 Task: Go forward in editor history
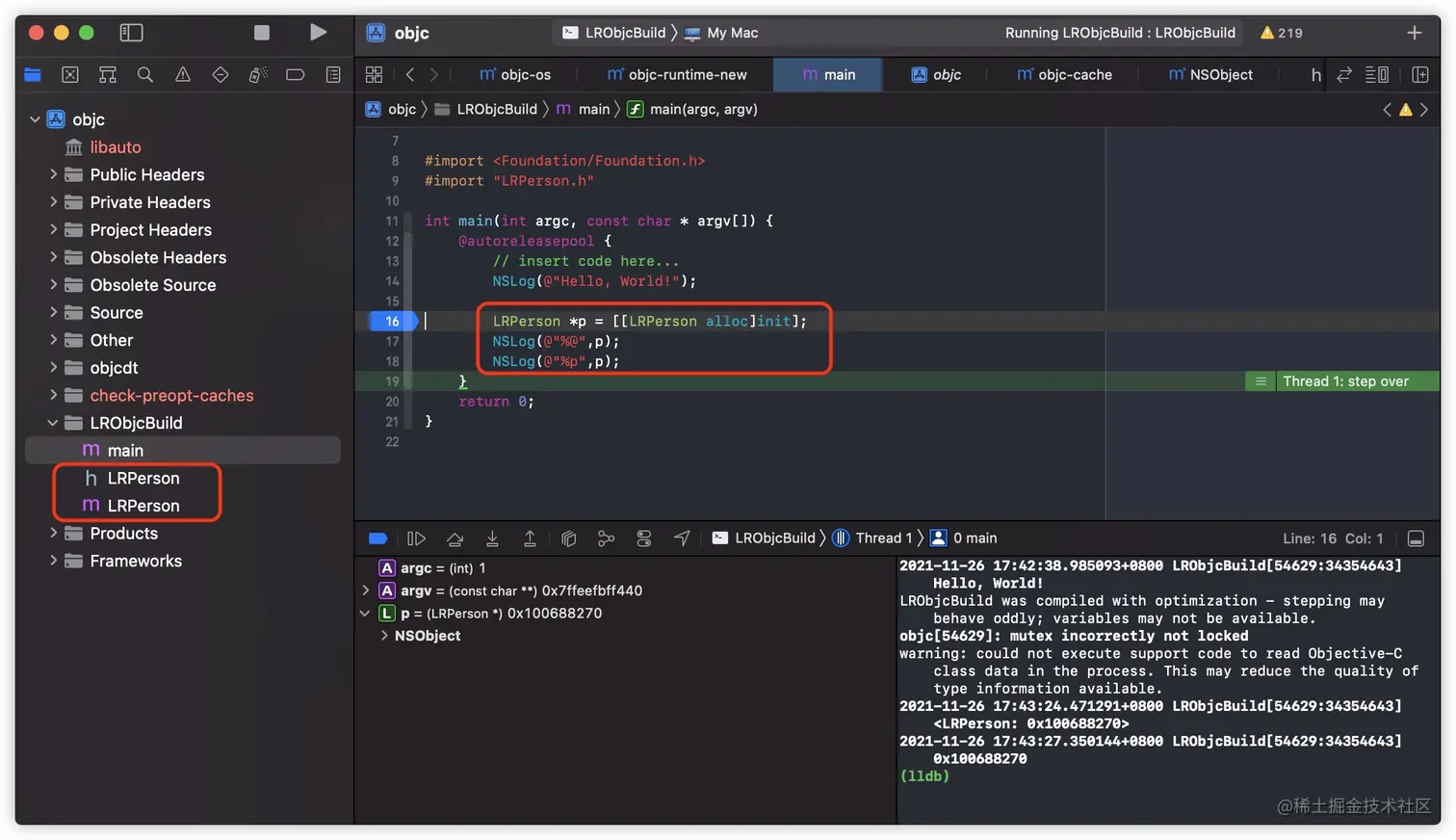pos(434,74)
